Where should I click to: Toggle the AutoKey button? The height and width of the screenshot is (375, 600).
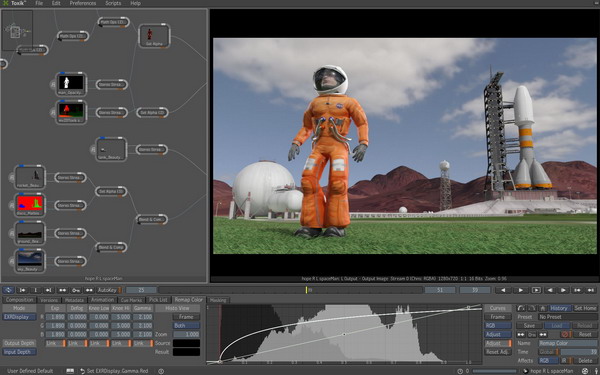tap(108, 290)
